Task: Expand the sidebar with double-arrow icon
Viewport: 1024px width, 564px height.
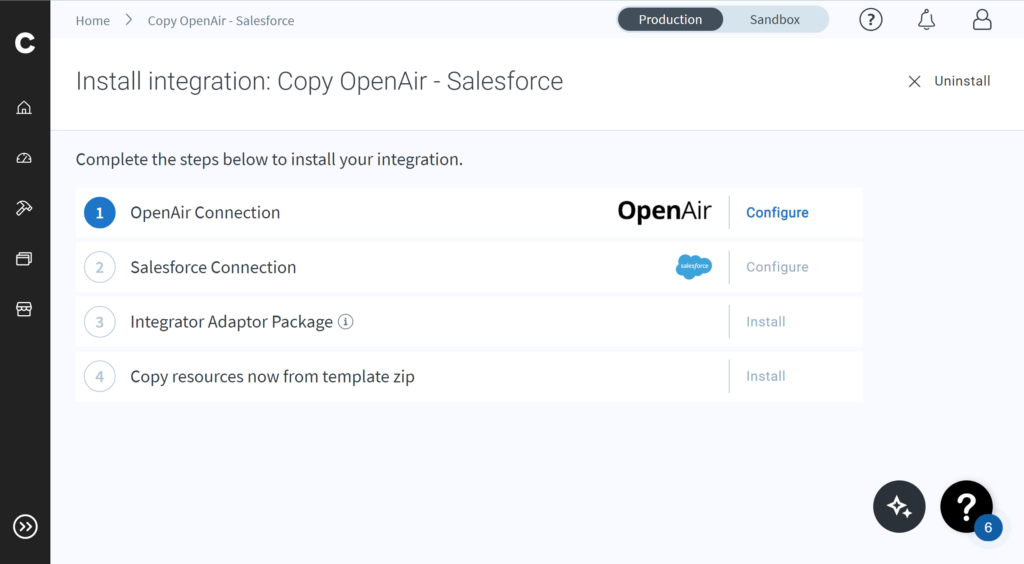Action: tap(25, 527)
